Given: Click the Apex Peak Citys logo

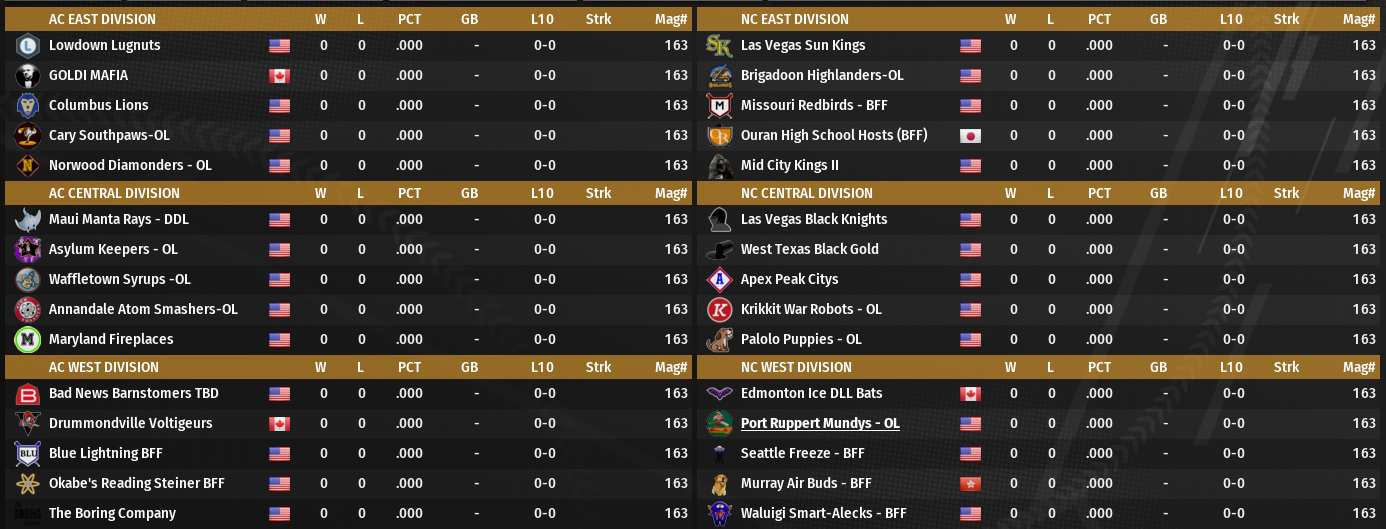Looking at the screenshot, I should click(x=719, y=279).
